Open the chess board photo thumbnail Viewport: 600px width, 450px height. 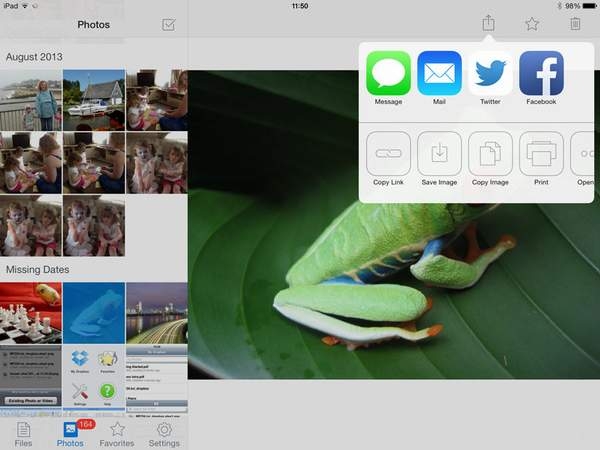click(31, 313)
